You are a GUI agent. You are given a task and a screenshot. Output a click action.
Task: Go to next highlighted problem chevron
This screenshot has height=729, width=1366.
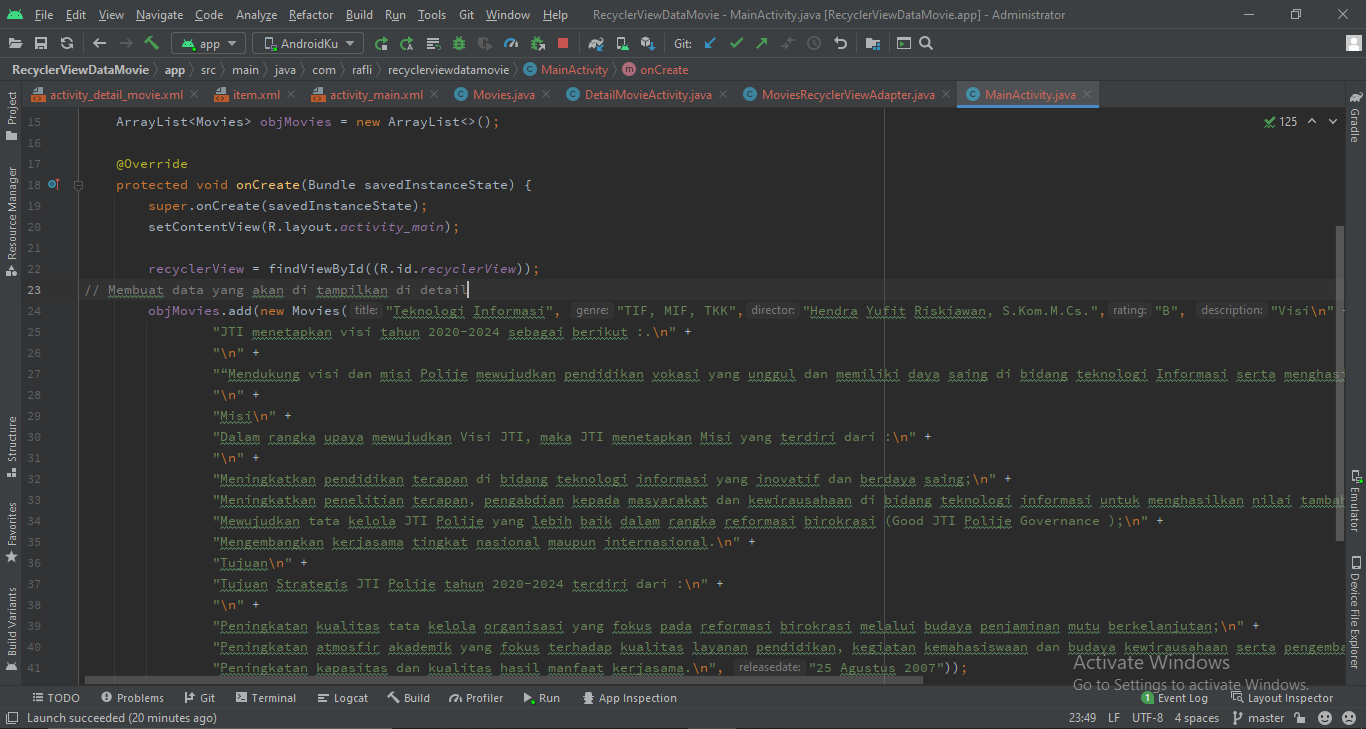(x=1332, y=121)
